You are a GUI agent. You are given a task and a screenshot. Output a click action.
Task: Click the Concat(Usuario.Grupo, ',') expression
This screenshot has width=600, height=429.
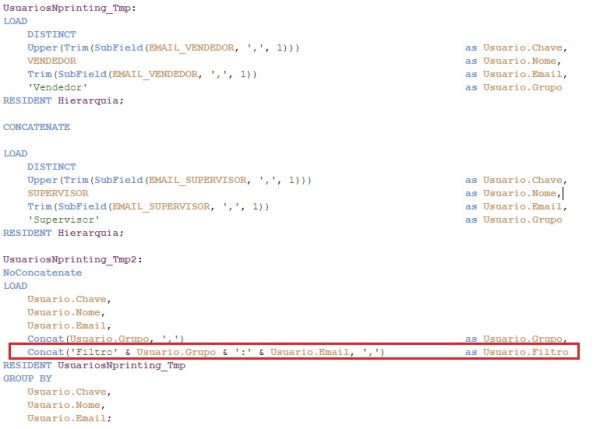pyautogui.click(x=105, y=339)
